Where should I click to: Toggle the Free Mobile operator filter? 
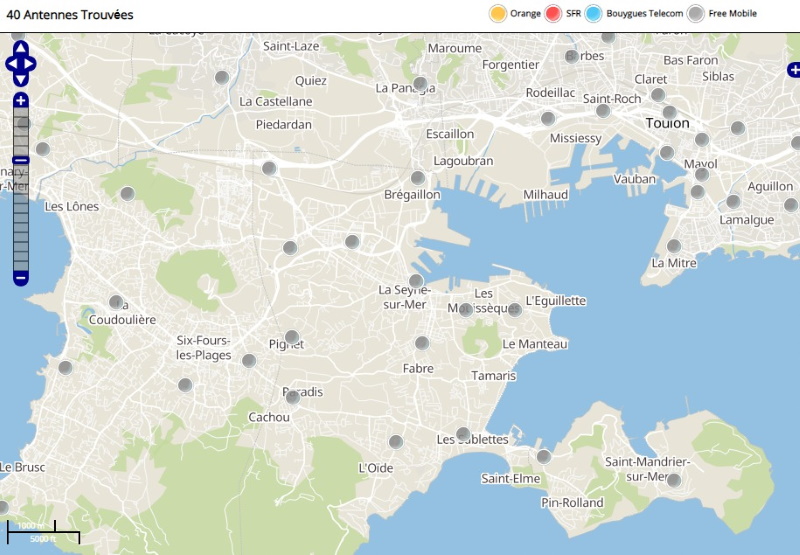[x=696, y=13]
